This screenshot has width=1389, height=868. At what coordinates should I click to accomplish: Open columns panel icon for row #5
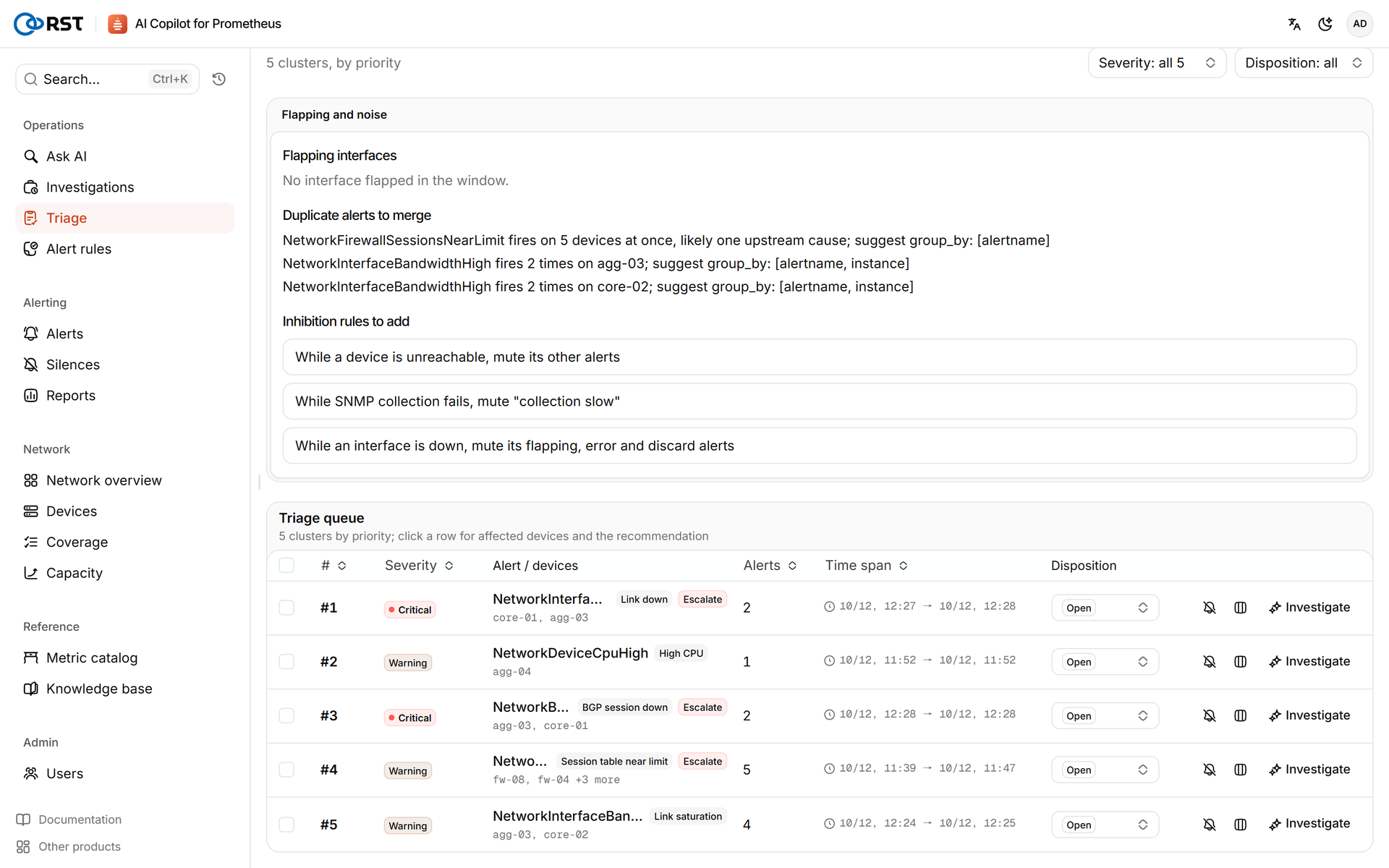[x=1240, y=825]
